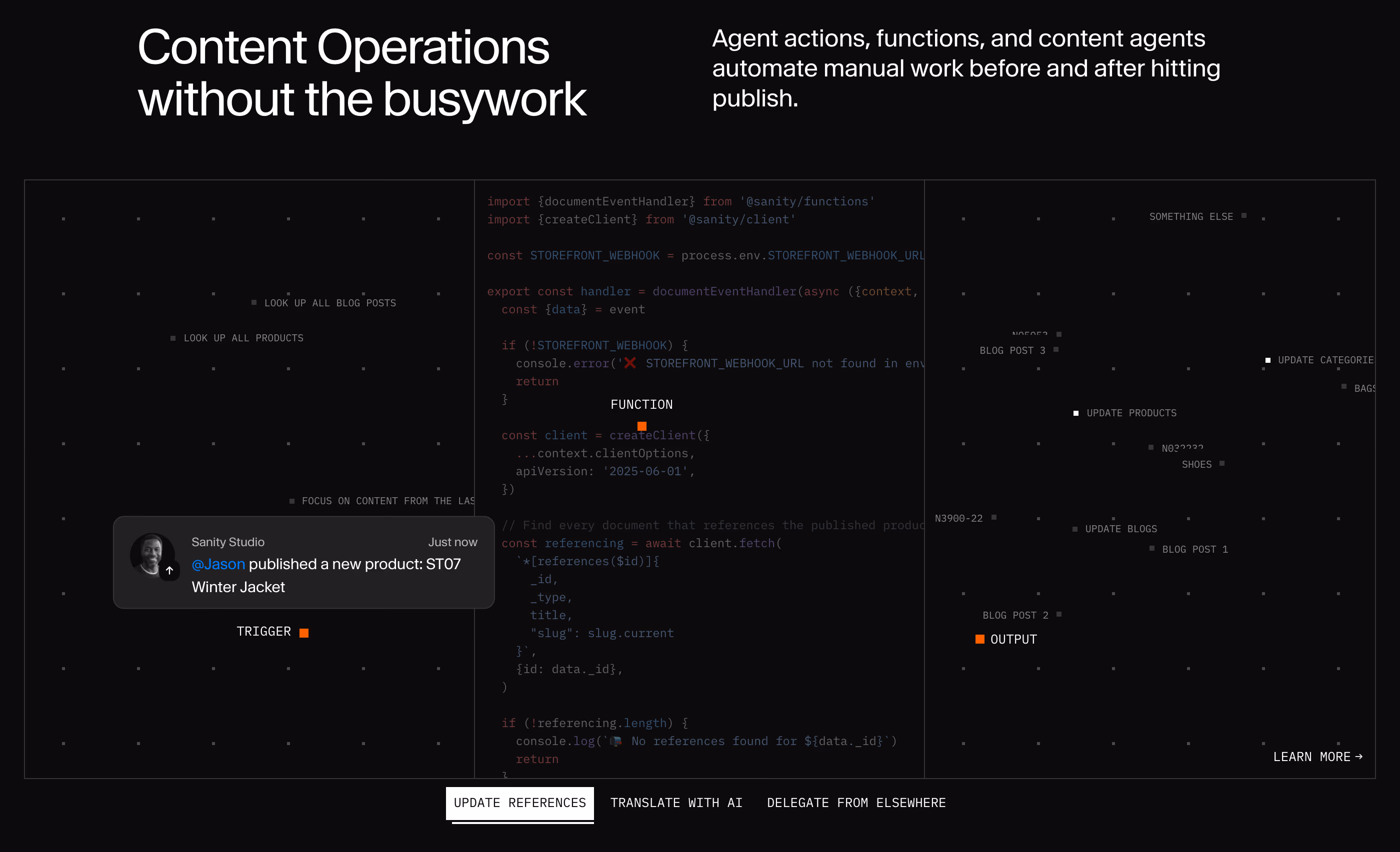Click the apiVersion '2025-06-01' value
The image size is (1400, 852).
(x=645, y=471)
